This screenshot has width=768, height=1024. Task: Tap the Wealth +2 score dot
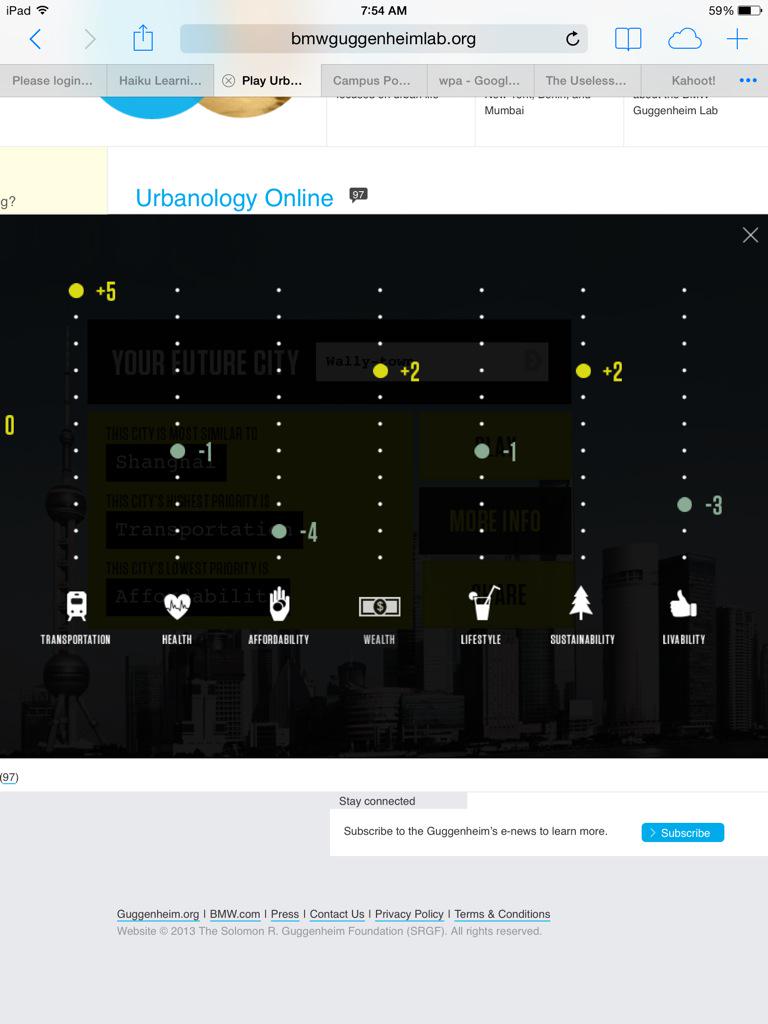coord(380,371)
